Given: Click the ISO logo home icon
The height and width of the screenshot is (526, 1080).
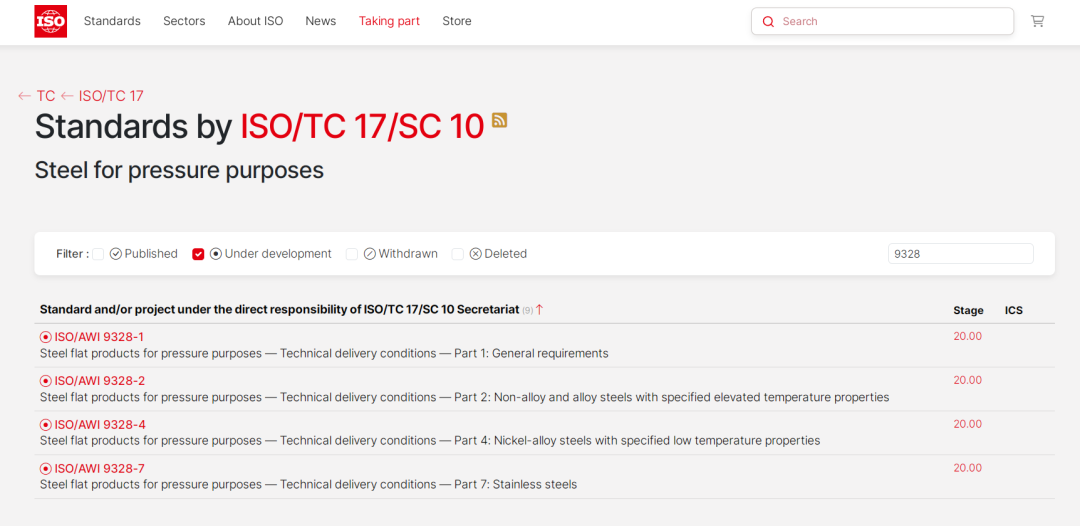Looking at the screenshot, I should tap(50, 21).
